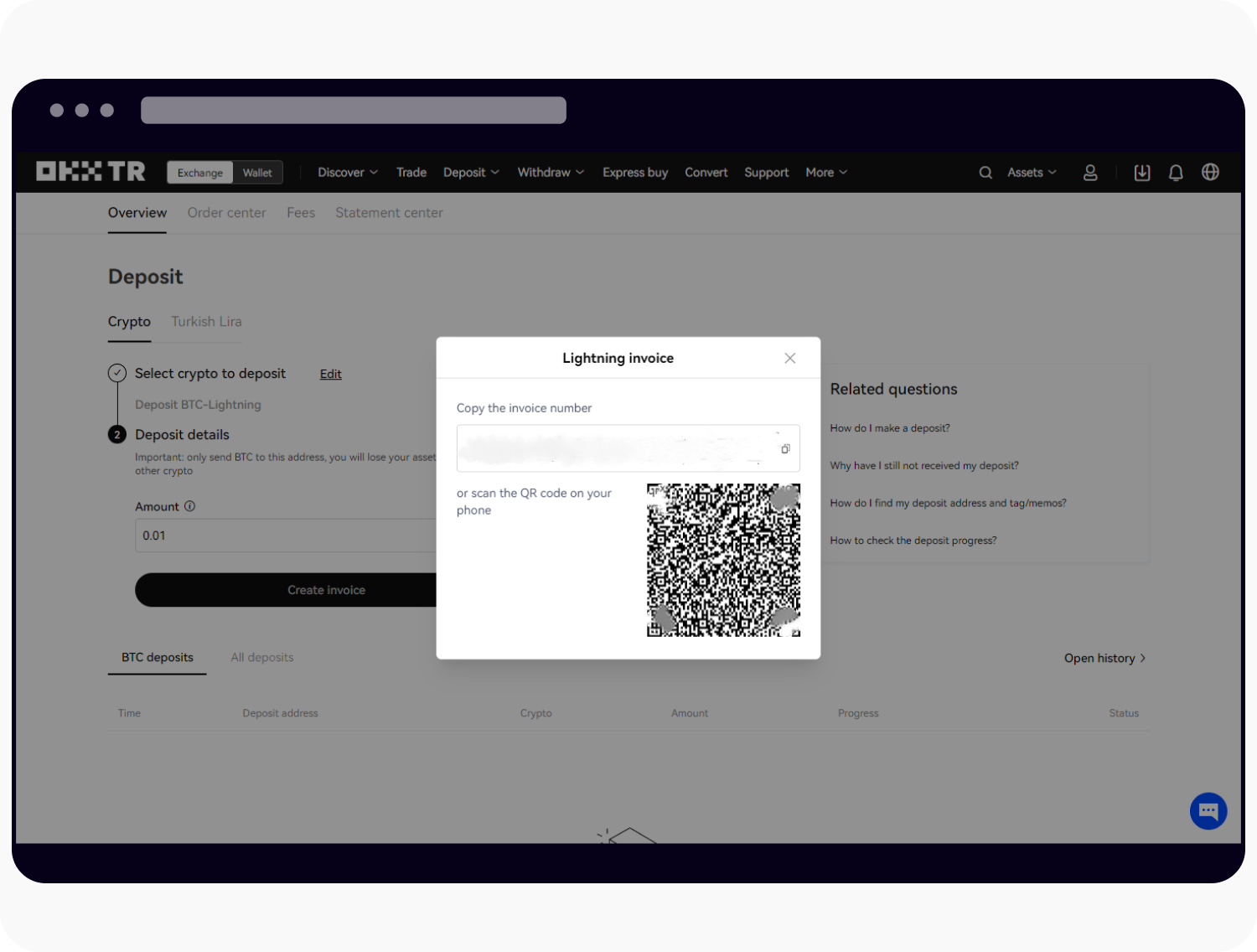Expand the Discover dropdown
Viewport: 1257px width, 952px height.
[347, 172]
